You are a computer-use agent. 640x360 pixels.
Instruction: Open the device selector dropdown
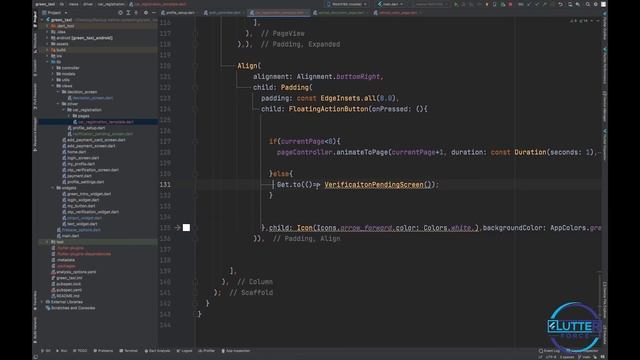pyautogui.click(x=347, y=4)
